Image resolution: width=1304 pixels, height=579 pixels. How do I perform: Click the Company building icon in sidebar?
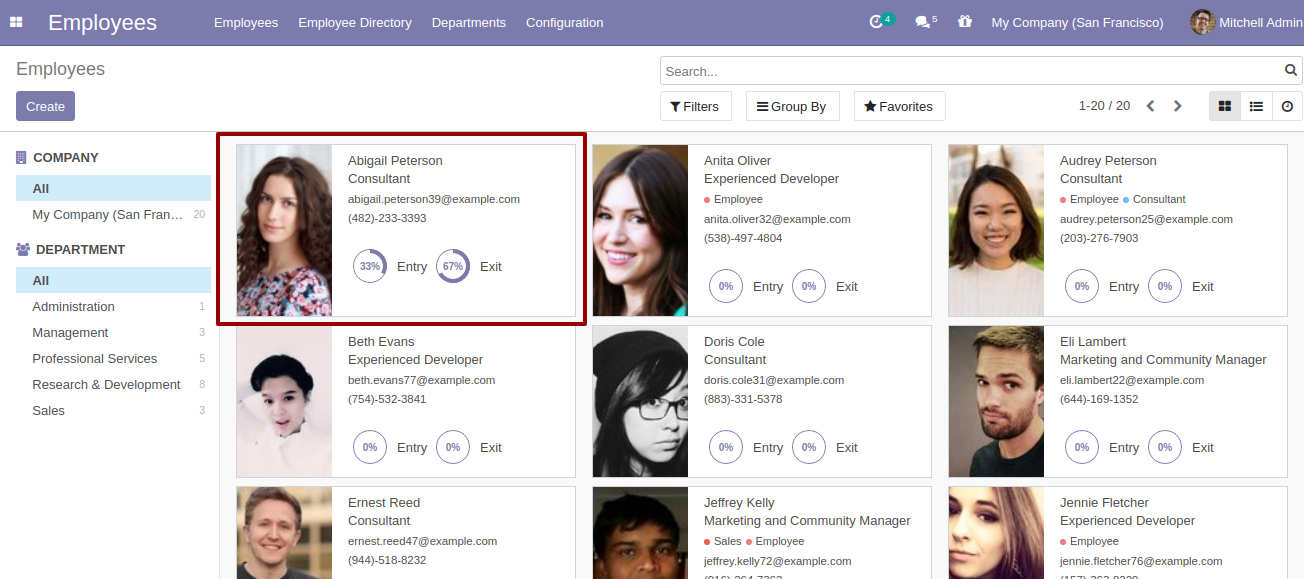tap(21, 158)
